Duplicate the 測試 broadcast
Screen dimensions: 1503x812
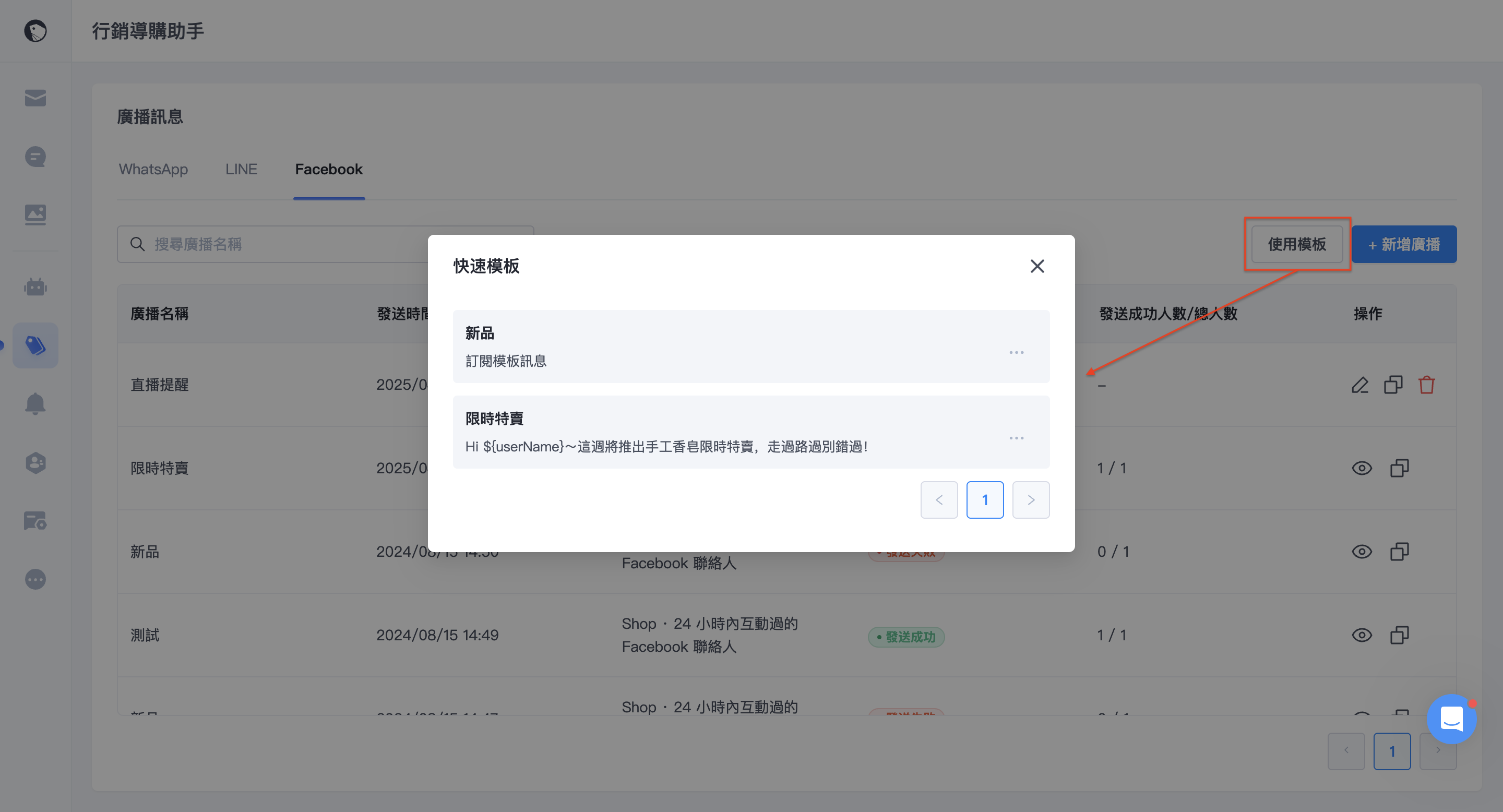[1399, 635]
